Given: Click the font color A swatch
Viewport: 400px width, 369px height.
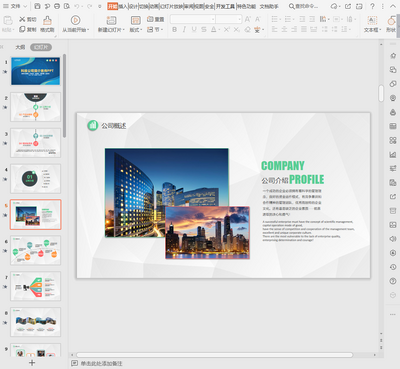Looking at the screenshot, I should [x=214, y=30].
